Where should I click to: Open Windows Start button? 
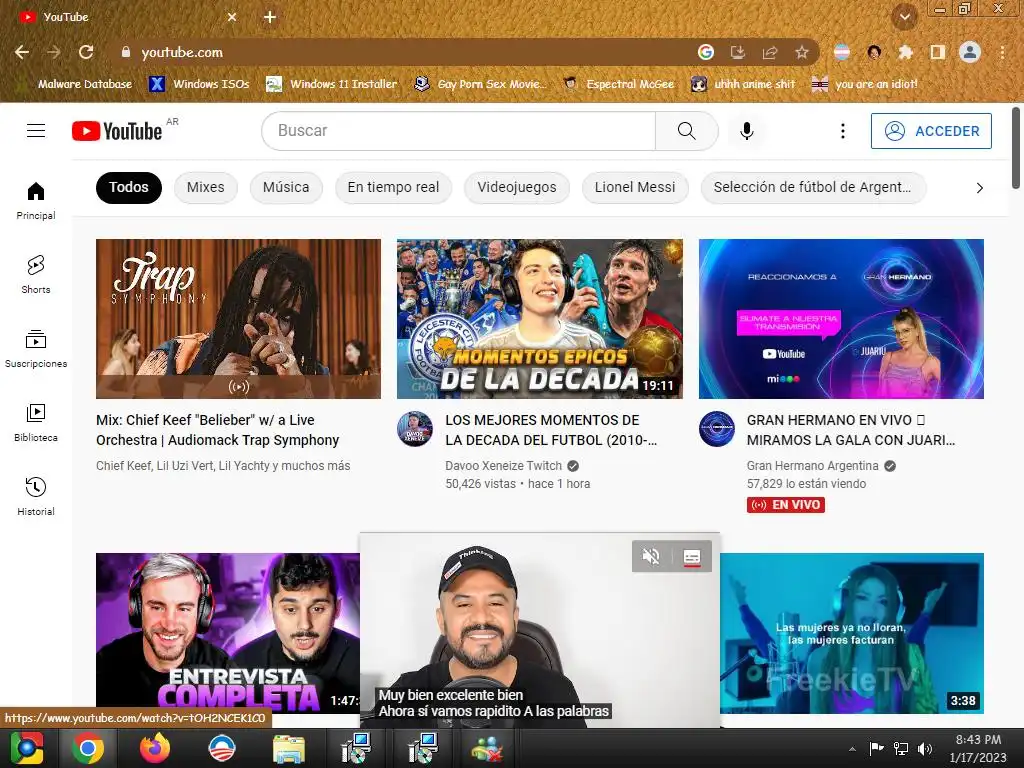[x=27, y=748]
